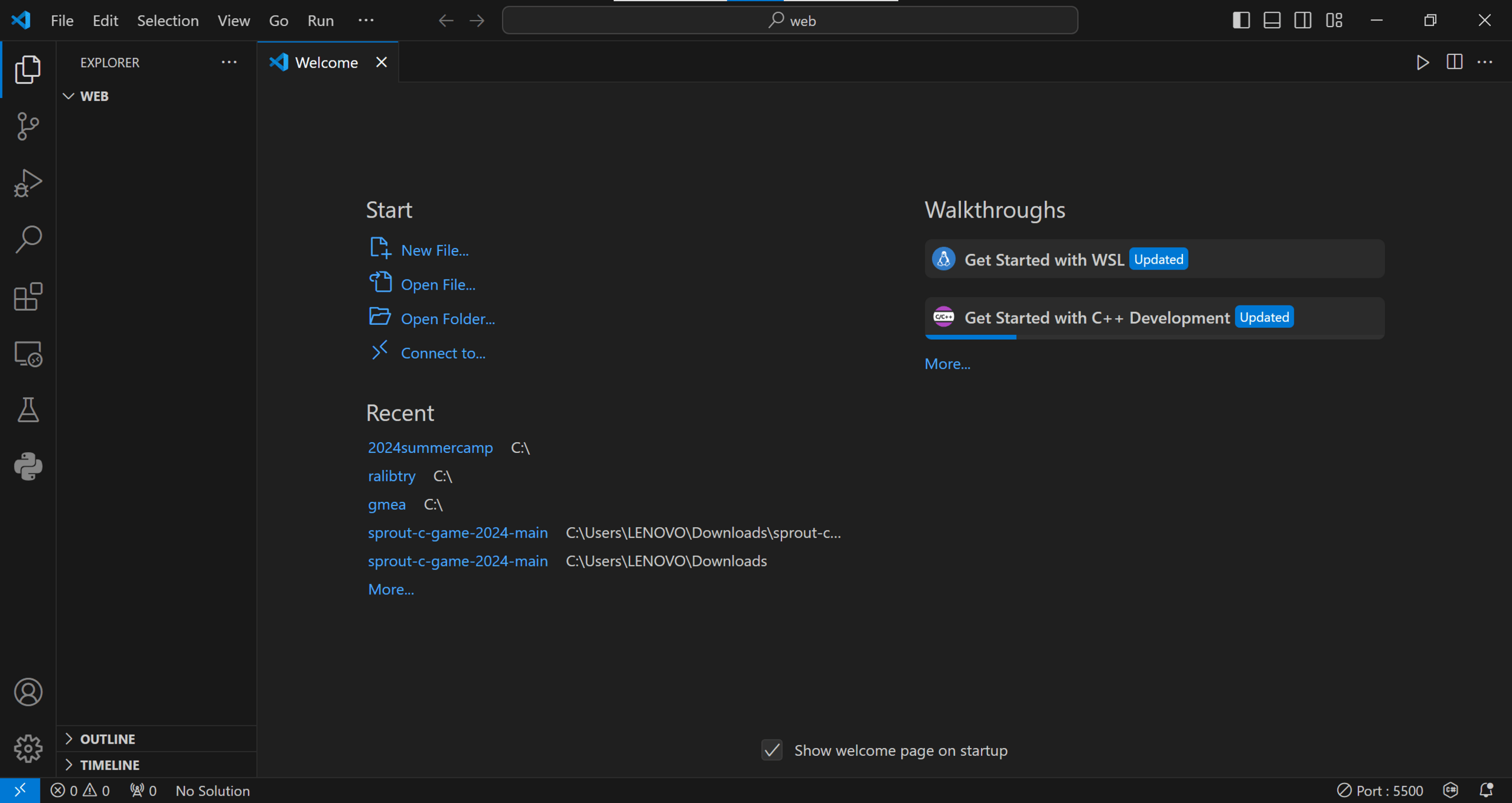
Task: Open the Accounts icon
Action: pos(28,692)
